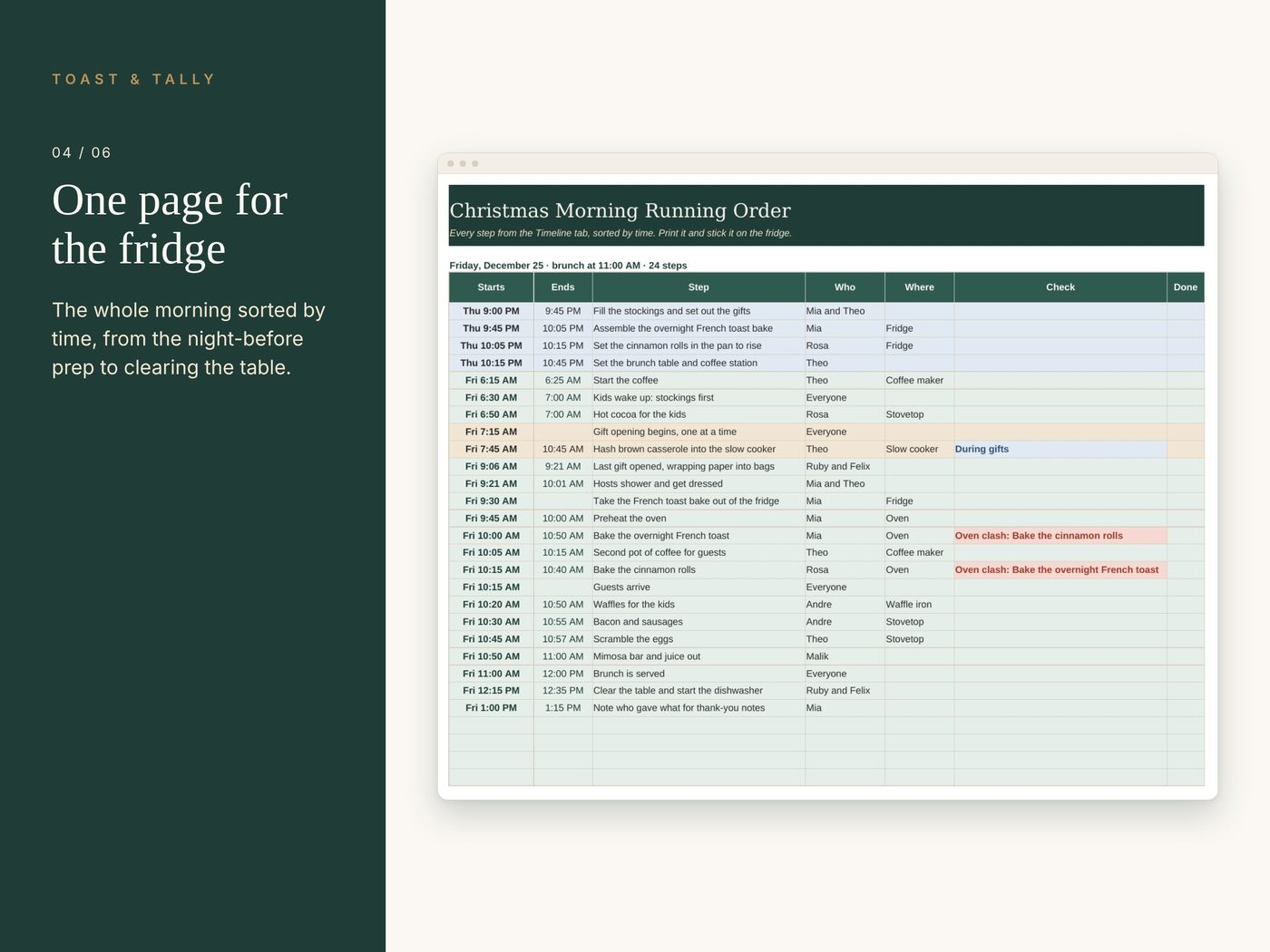The height and width of the screenshot is (952, 1270).
Task: Click the 'Scramble the eggs' step
Action: tap(698, 639)
